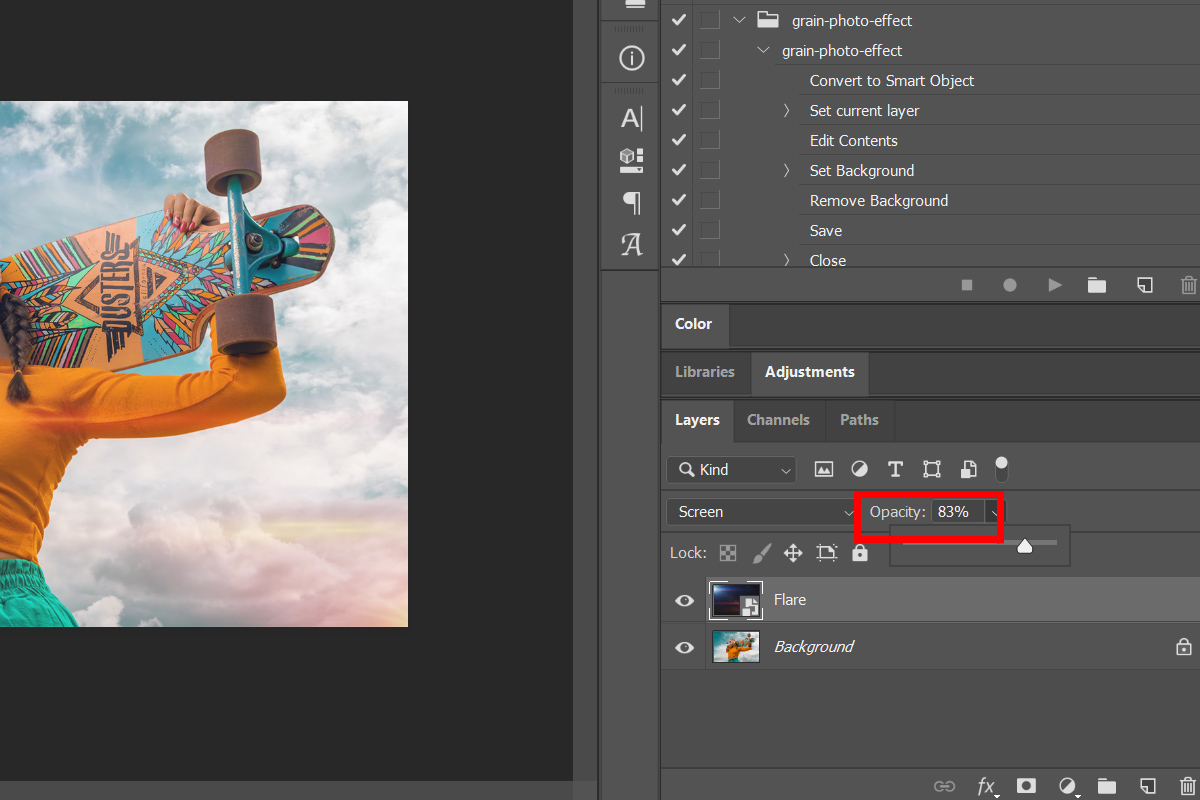Play the selected action
This screenshot has width=1200, height=800.
click(1054, 285)
